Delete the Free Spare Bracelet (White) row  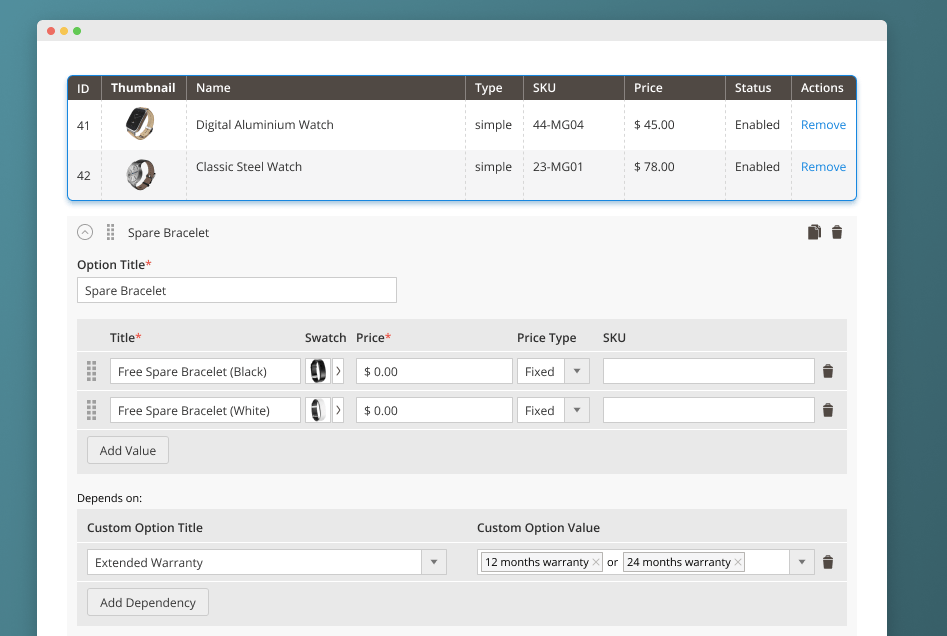[828, 410]
